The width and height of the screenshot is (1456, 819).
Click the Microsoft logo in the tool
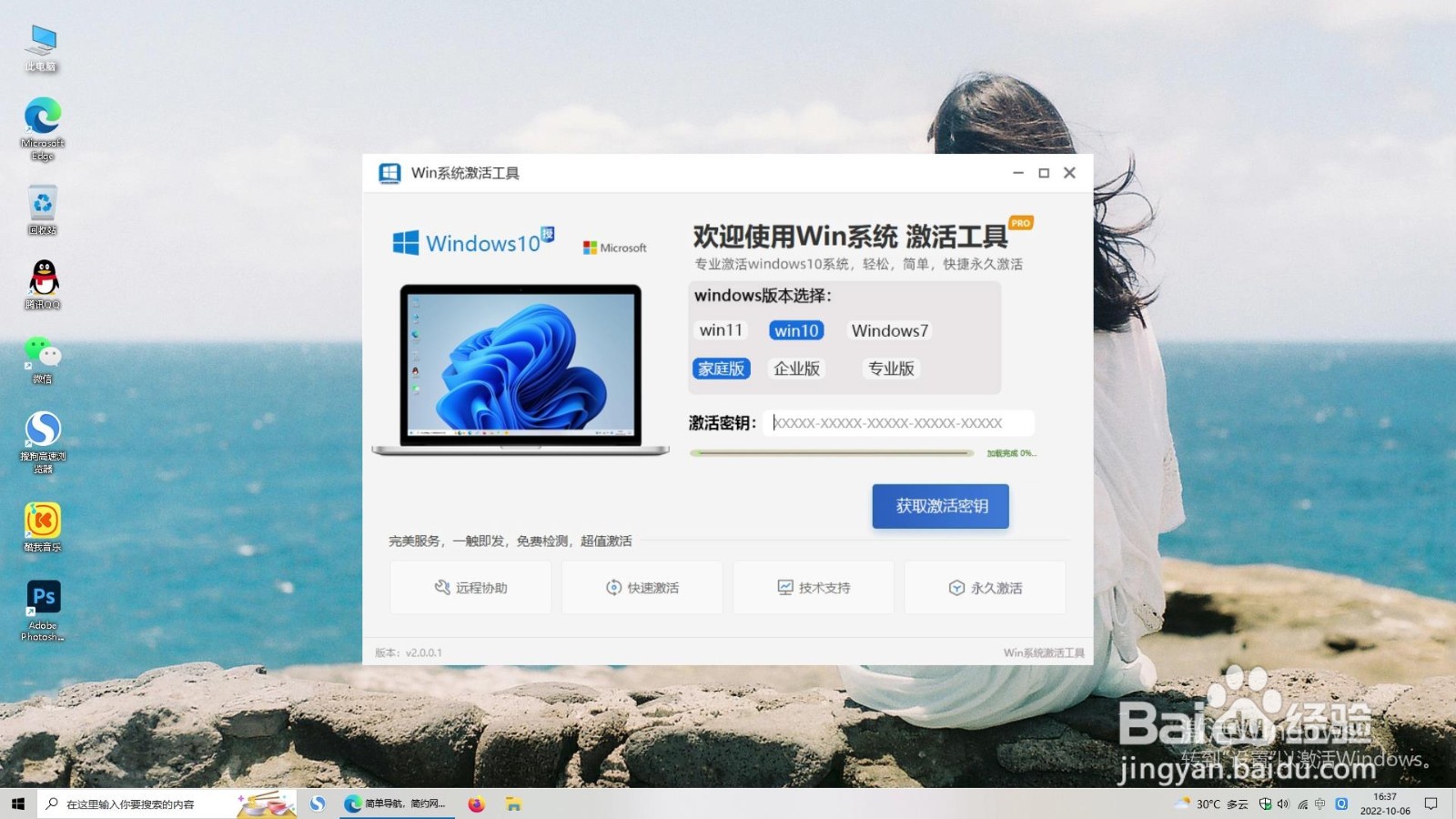(x=615, y=248)
